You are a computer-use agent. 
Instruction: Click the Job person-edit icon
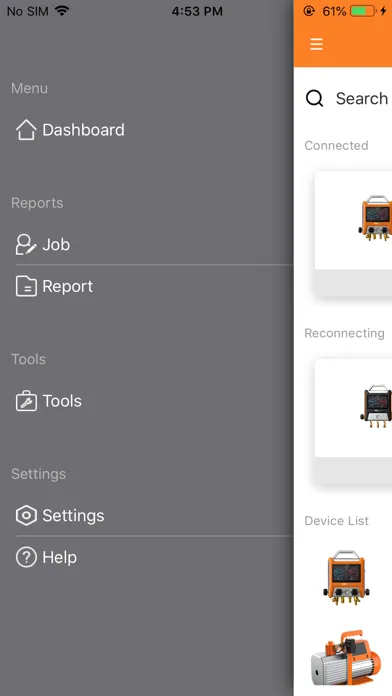[x=26, y=245]
